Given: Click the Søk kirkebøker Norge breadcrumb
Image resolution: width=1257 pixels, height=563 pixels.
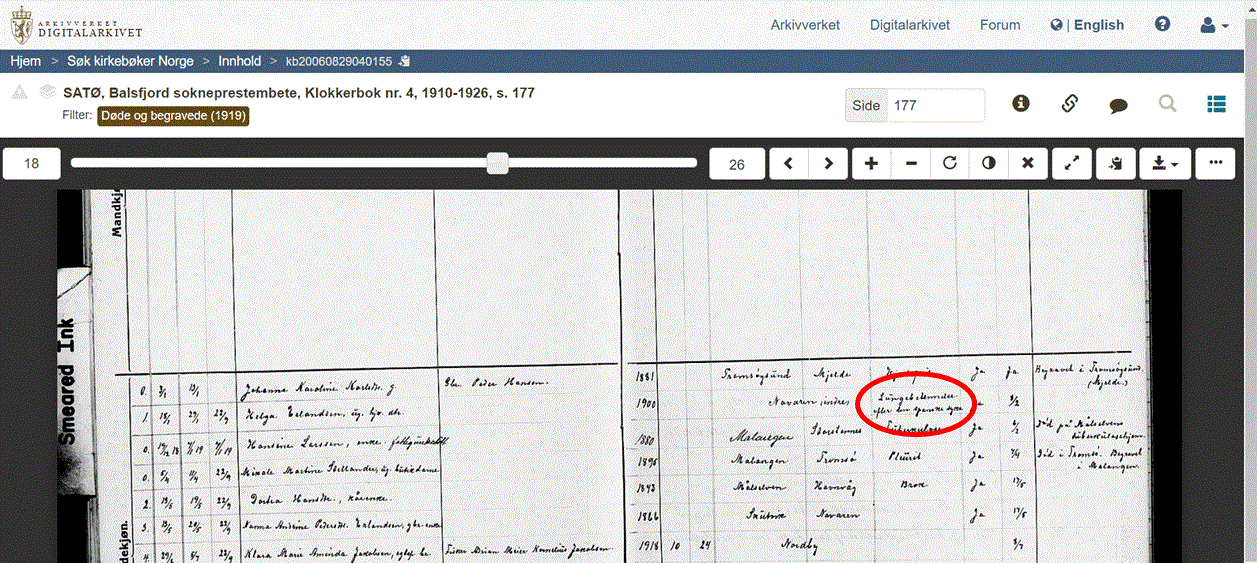Looking at the screenshot, I should click(130, 61).
